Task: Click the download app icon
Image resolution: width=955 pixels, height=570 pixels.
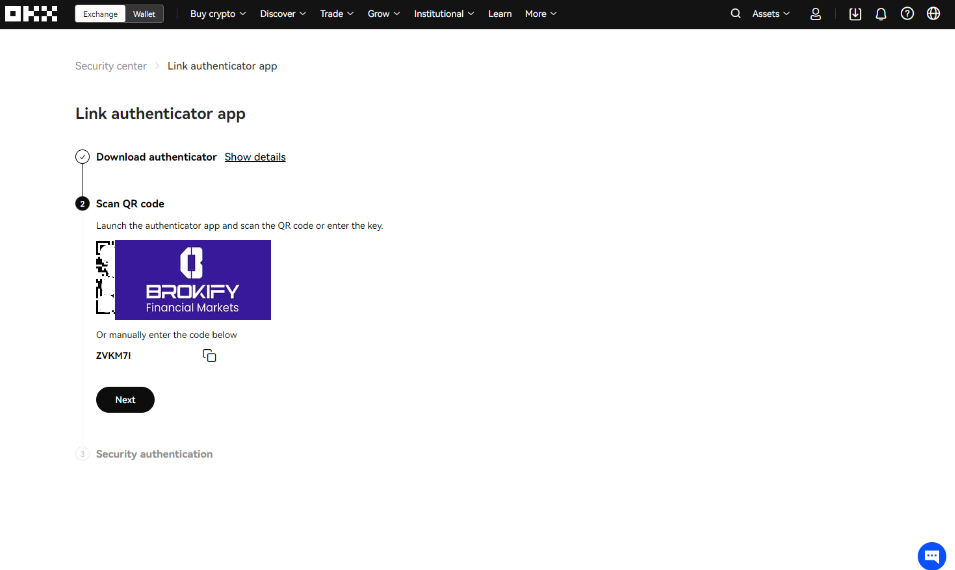Action: click(855, 14)
